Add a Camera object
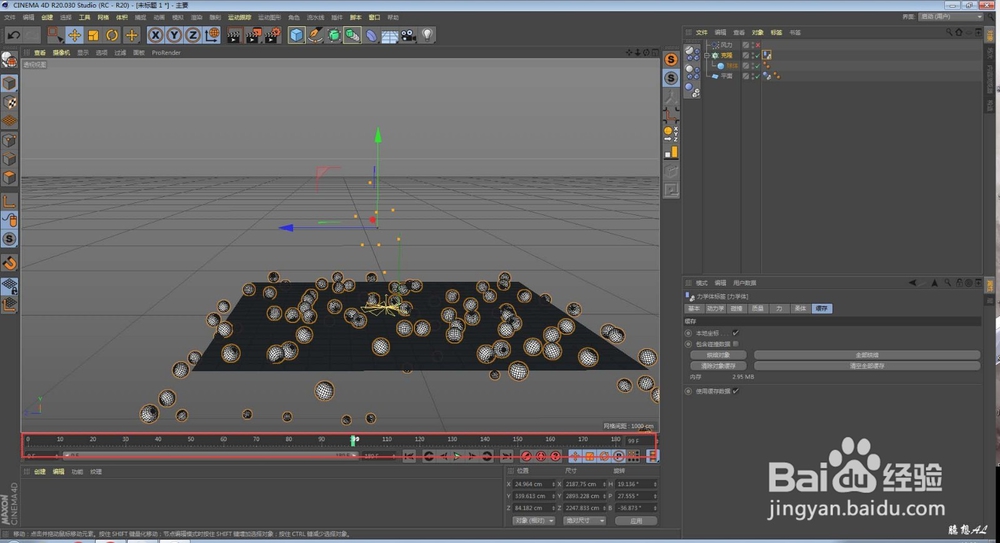The height and width of the screenshot is (543, 1000). (x=408, y=35)
